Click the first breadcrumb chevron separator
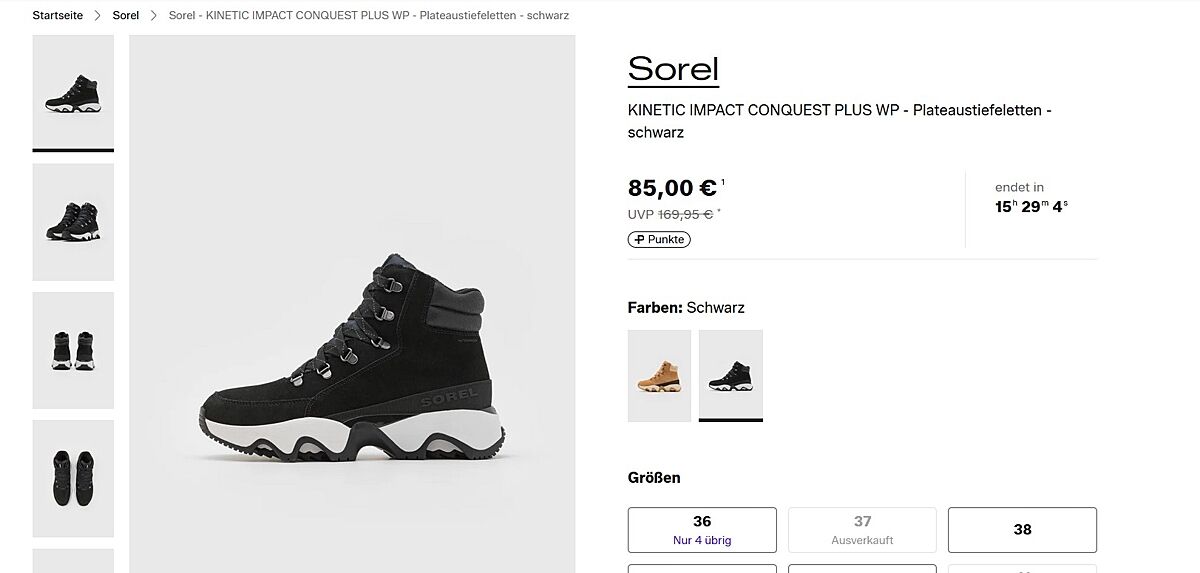The height and width of the screenshot is (573, 1200). 98,16
